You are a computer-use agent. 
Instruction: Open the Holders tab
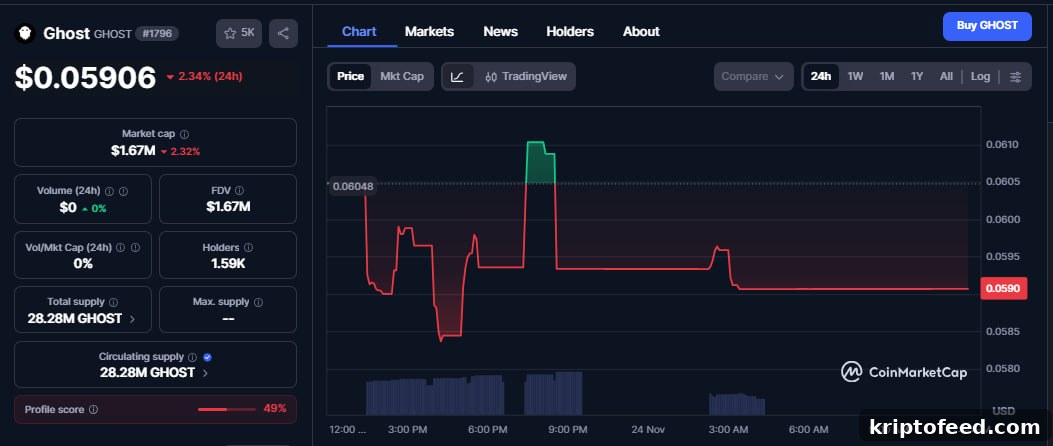pos(570,32)
